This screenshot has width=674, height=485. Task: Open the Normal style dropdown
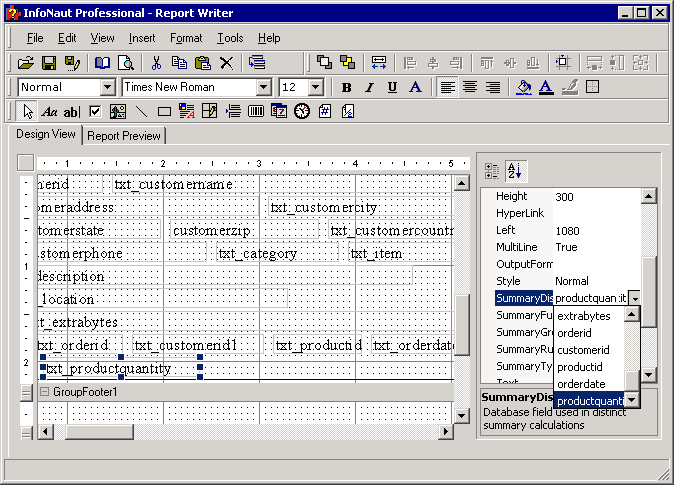coord(108,87)
